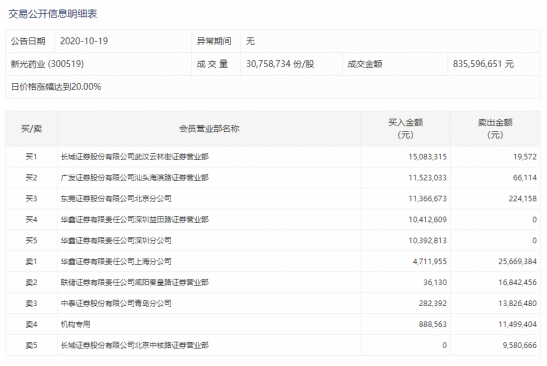This screenshot has width=547, height=366.
Task: Click sell amount 224,158
Action: [523, 199]
